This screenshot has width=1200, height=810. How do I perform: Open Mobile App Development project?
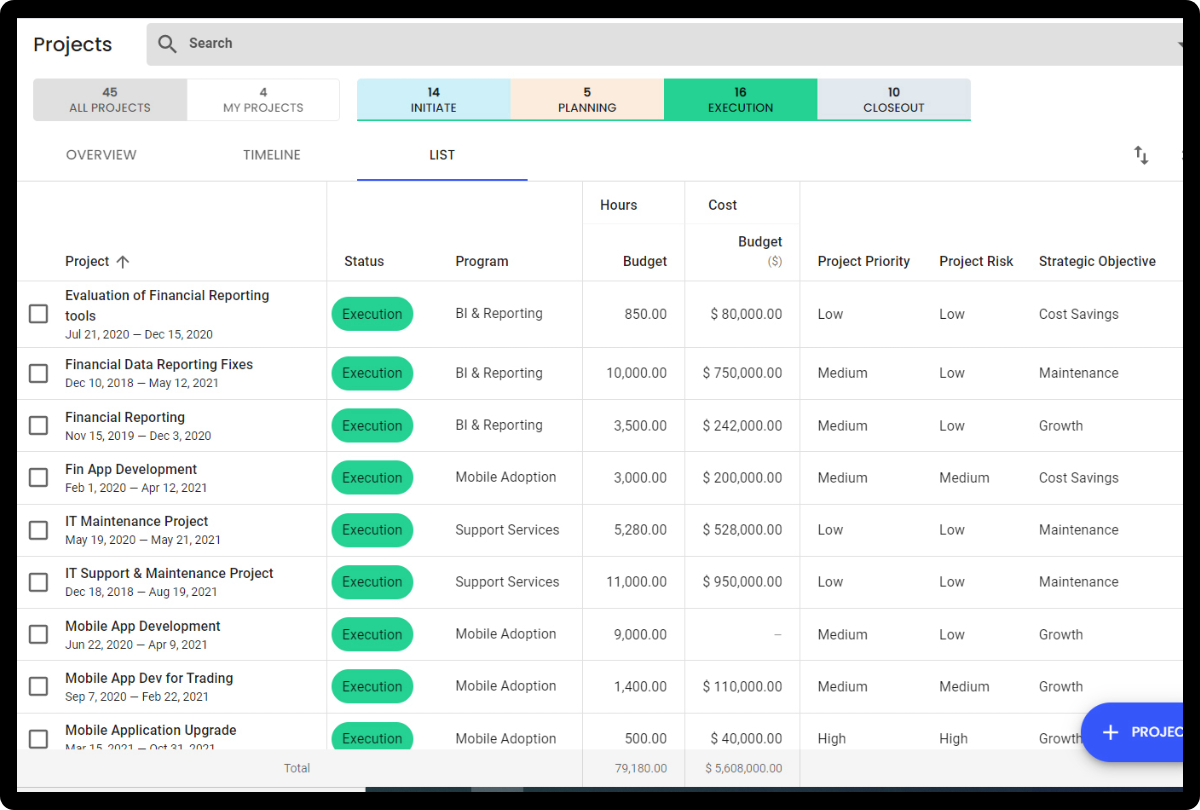coord(143,626)
